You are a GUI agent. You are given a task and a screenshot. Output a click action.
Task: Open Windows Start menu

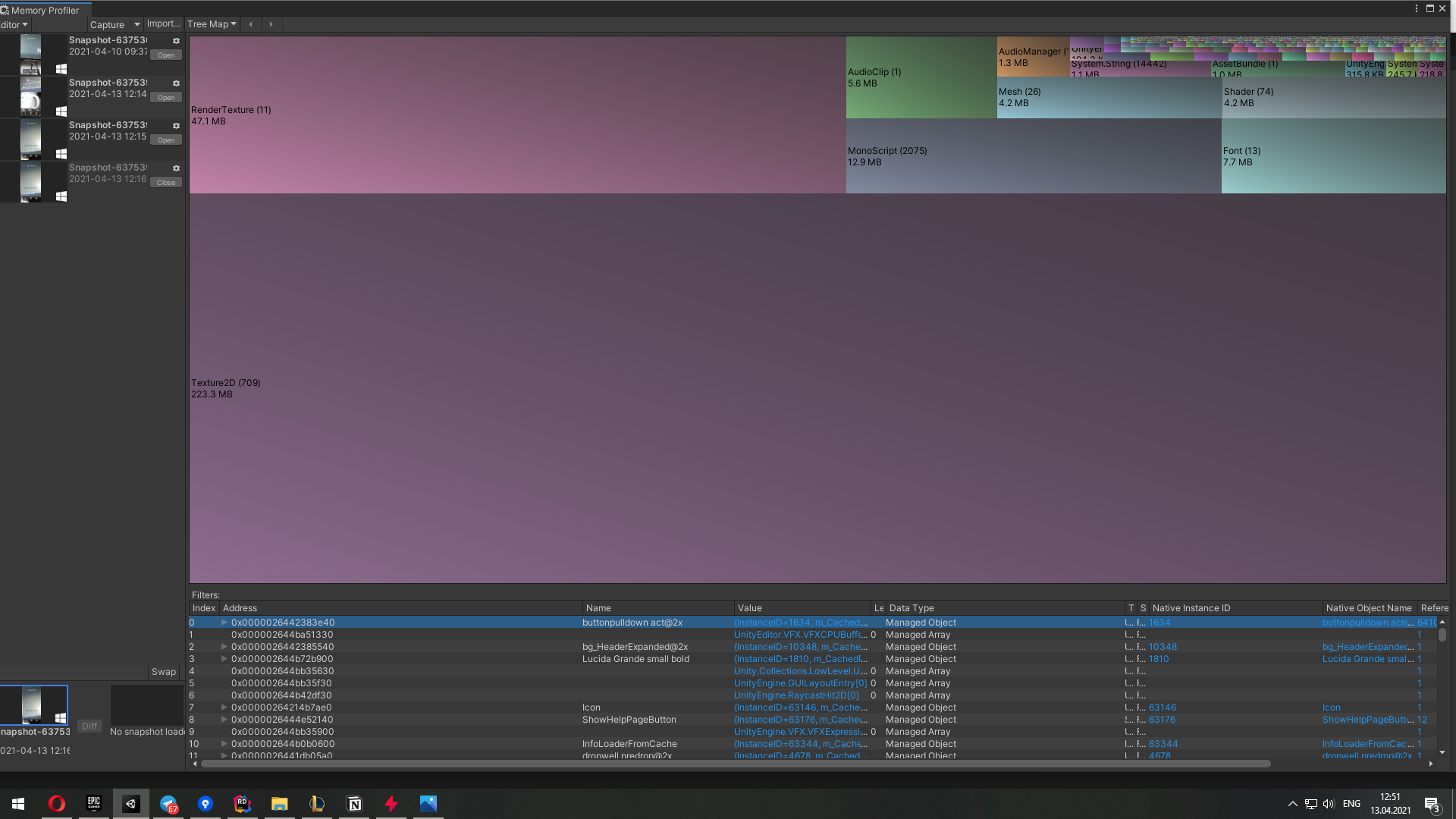pos(18,803)
